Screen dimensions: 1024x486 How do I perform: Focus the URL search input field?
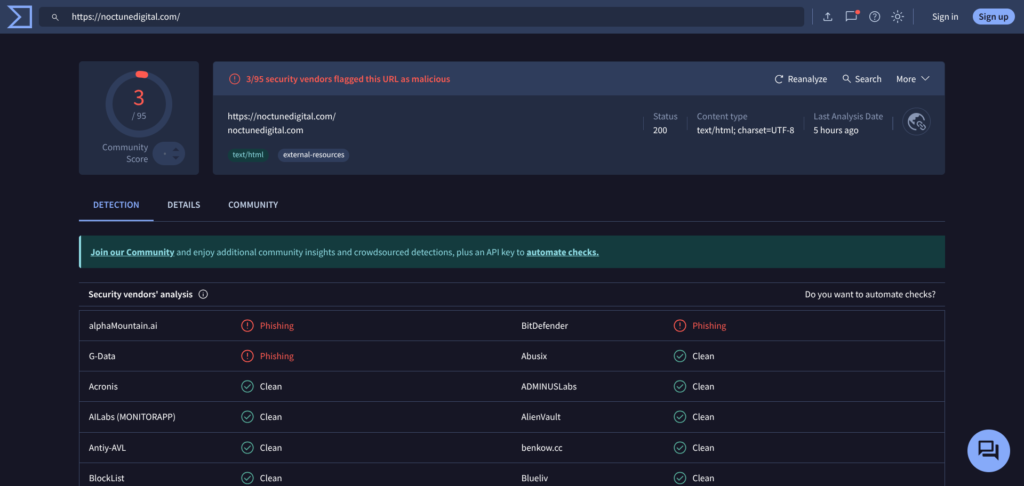[421, 17]
